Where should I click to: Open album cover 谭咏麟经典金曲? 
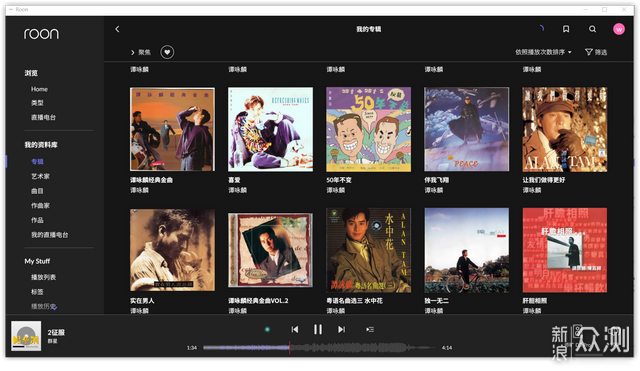(x=172, y=129)
